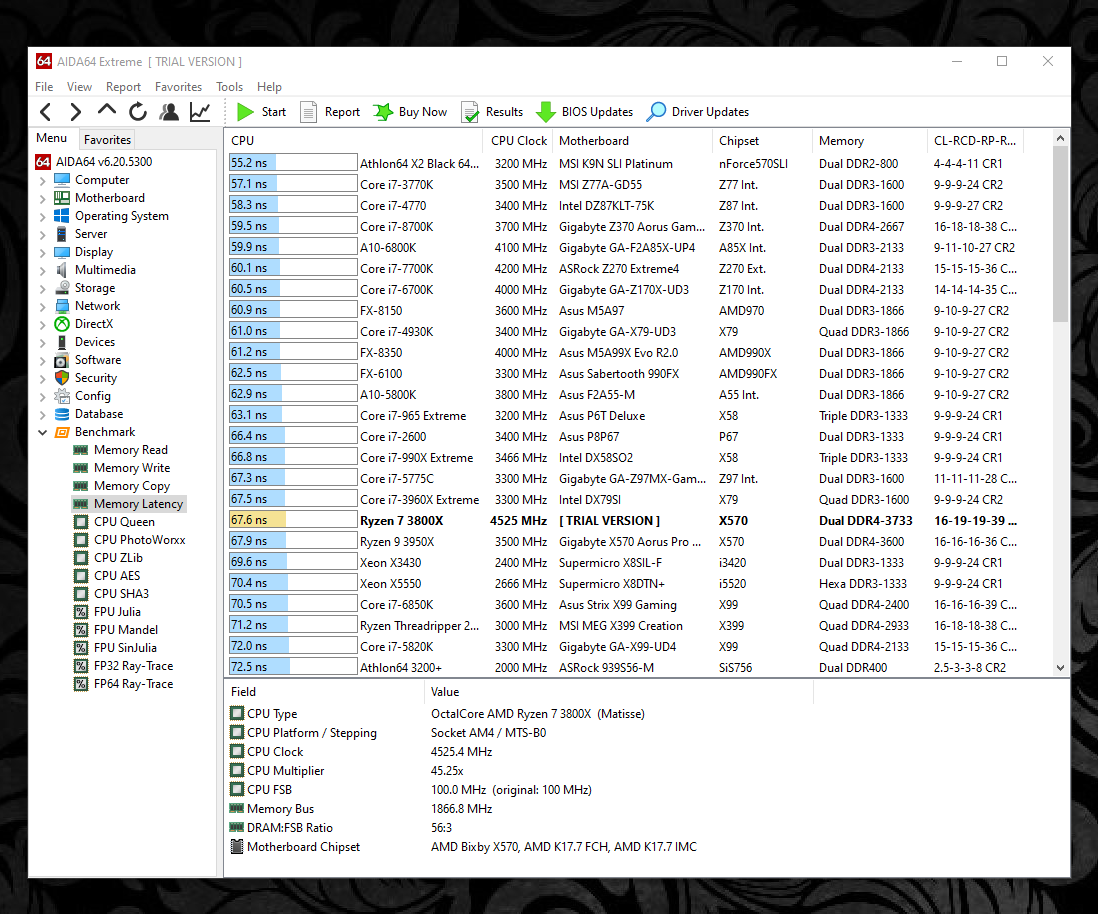Click the BIOS Updates button label
Image resolution: width=1098 pixels, height=914 pixels.
tap(597, 112)
